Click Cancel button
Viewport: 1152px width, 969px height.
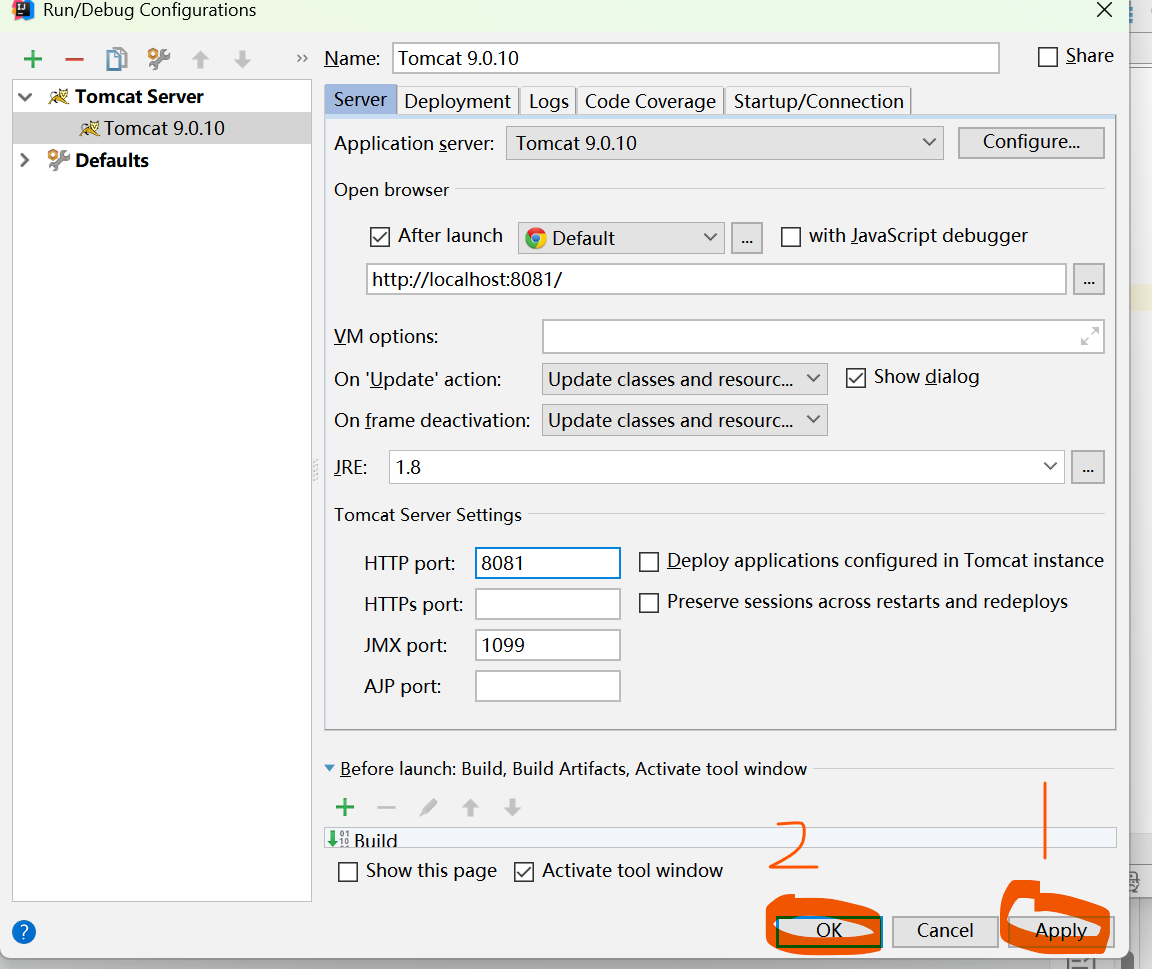point(945,931)
